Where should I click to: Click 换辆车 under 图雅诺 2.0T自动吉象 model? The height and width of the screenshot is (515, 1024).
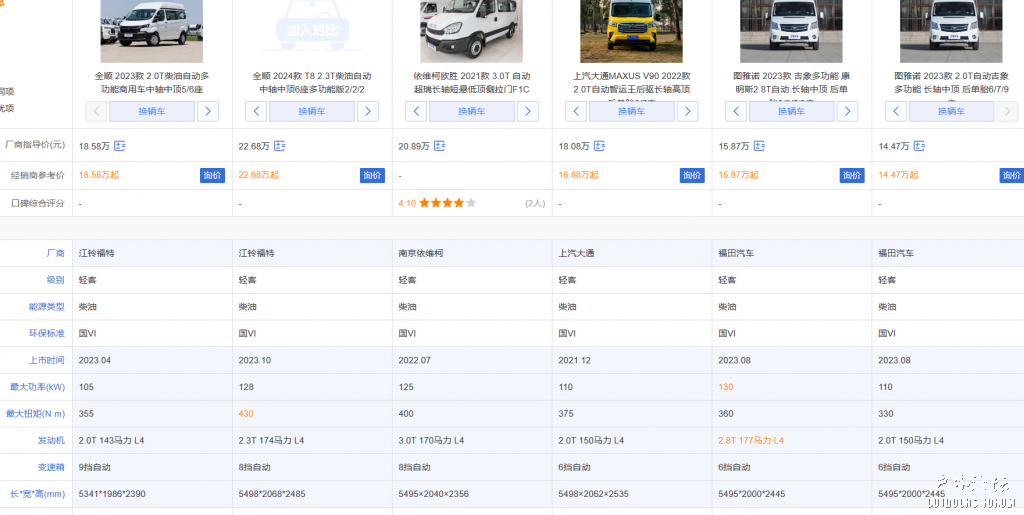click(952, 112)
